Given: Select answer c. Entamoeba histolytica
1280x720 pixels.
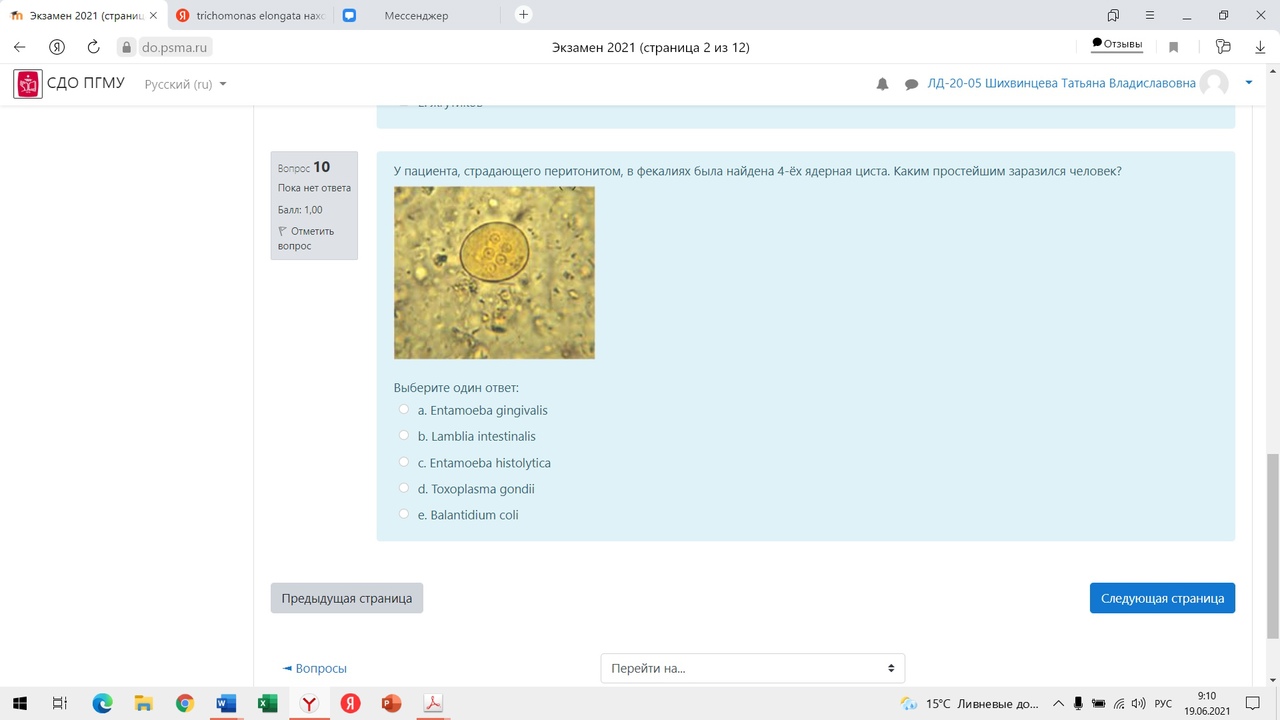Looking at the screenshot, I should click(x=404, y=462).
